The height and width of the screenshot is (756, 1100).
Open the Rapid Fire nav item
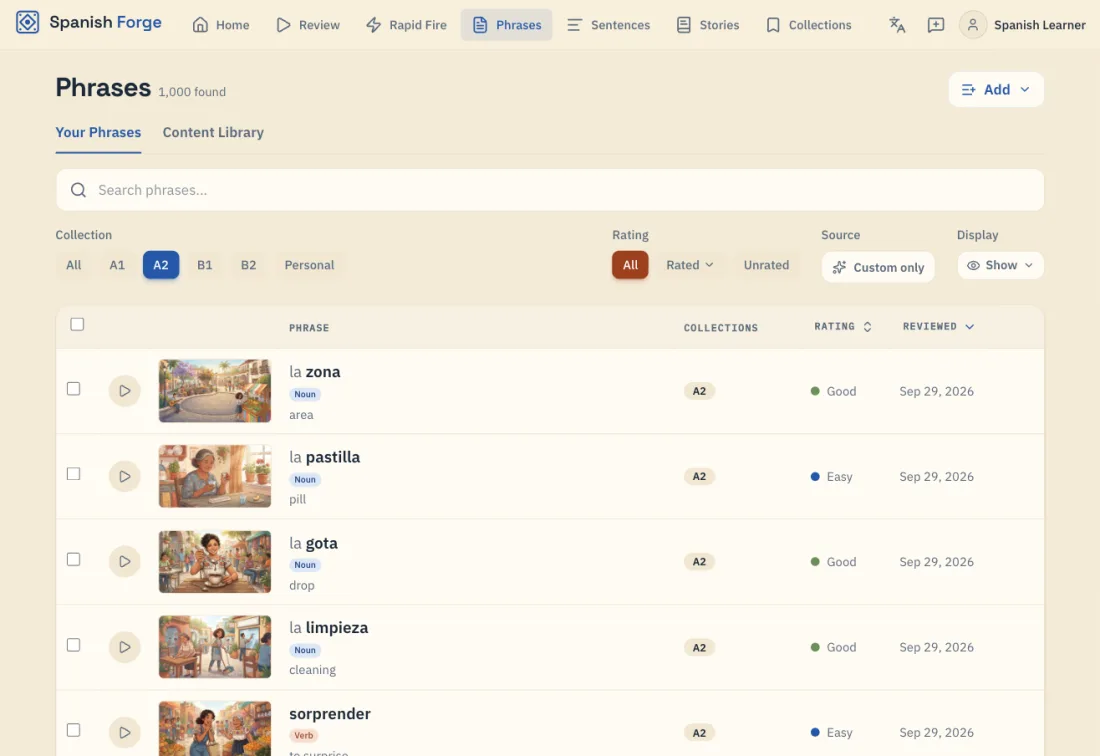tap(405, 25)
